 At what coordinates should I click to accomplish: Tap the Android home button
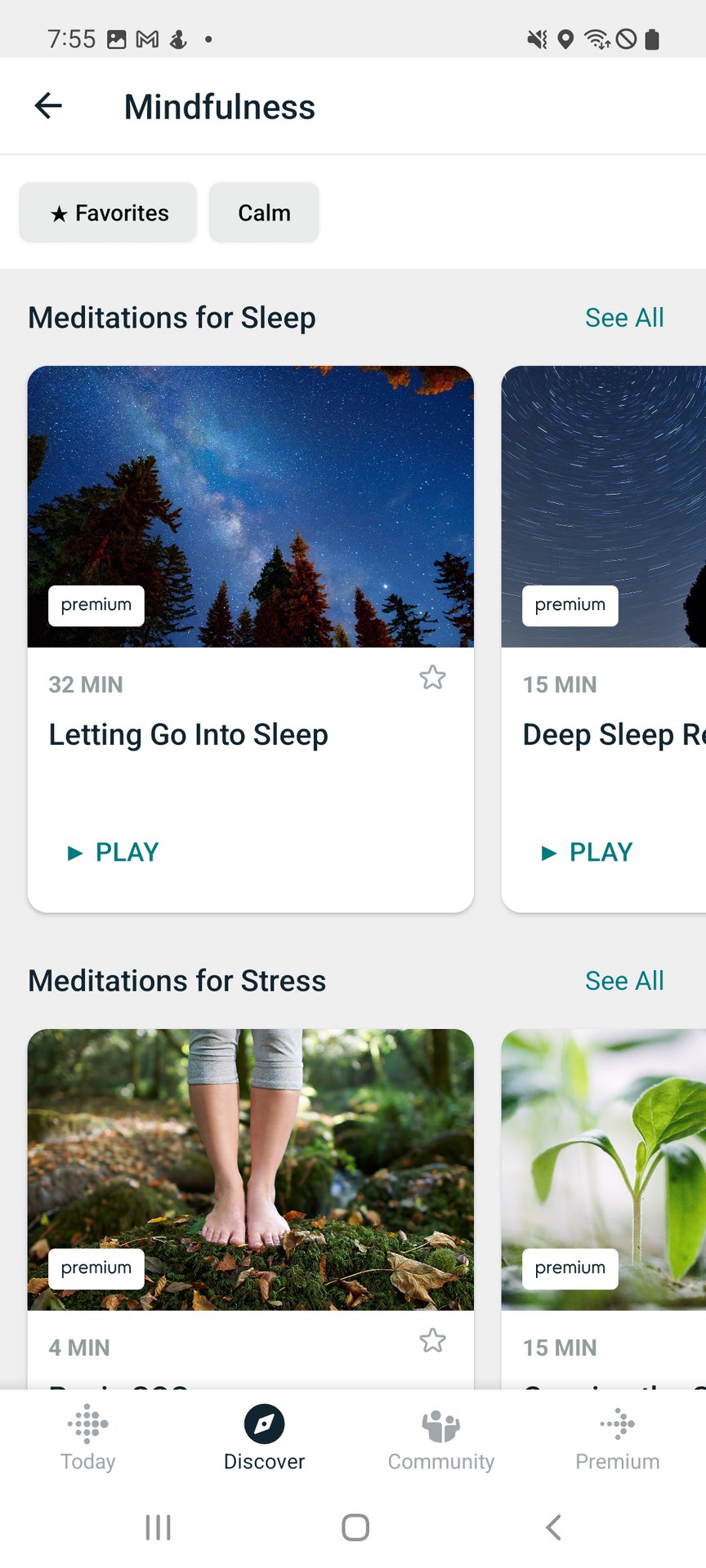[x=355, y=1527]
